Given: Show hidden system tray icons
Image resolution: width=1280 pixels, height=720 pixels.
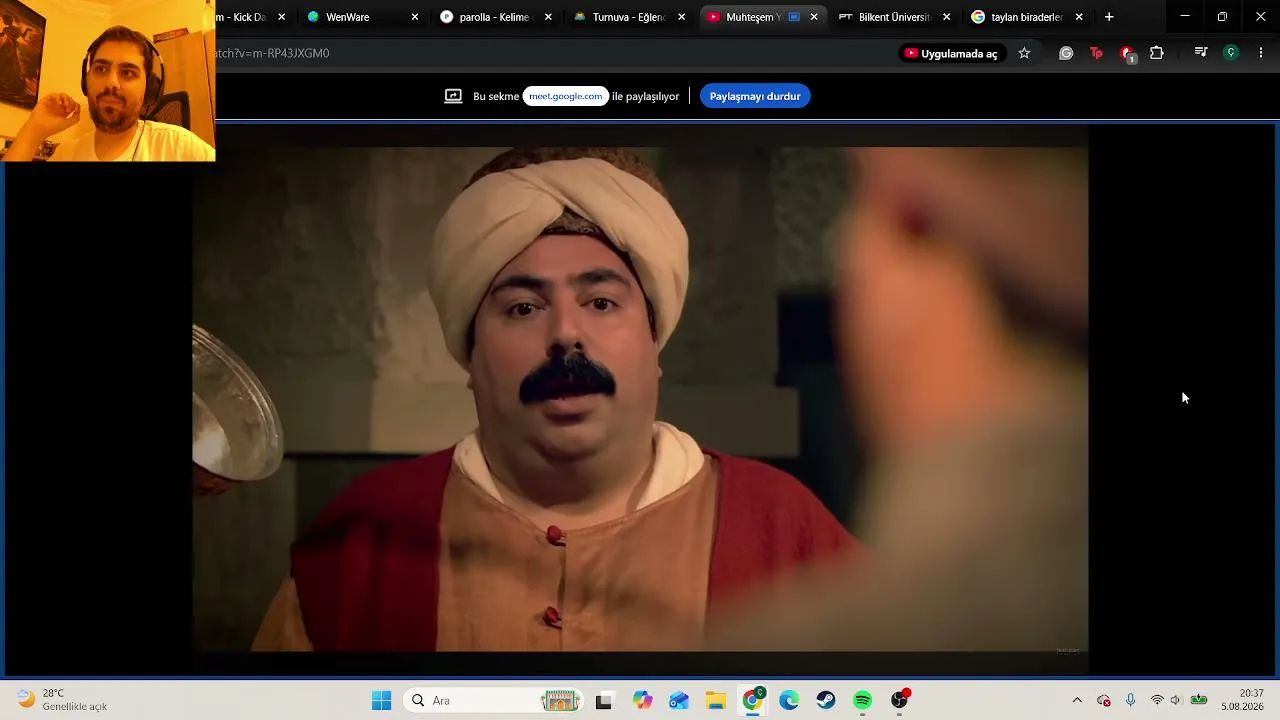Looking at the screenshot, I should pyautogui.click(x=1077, y=700).
